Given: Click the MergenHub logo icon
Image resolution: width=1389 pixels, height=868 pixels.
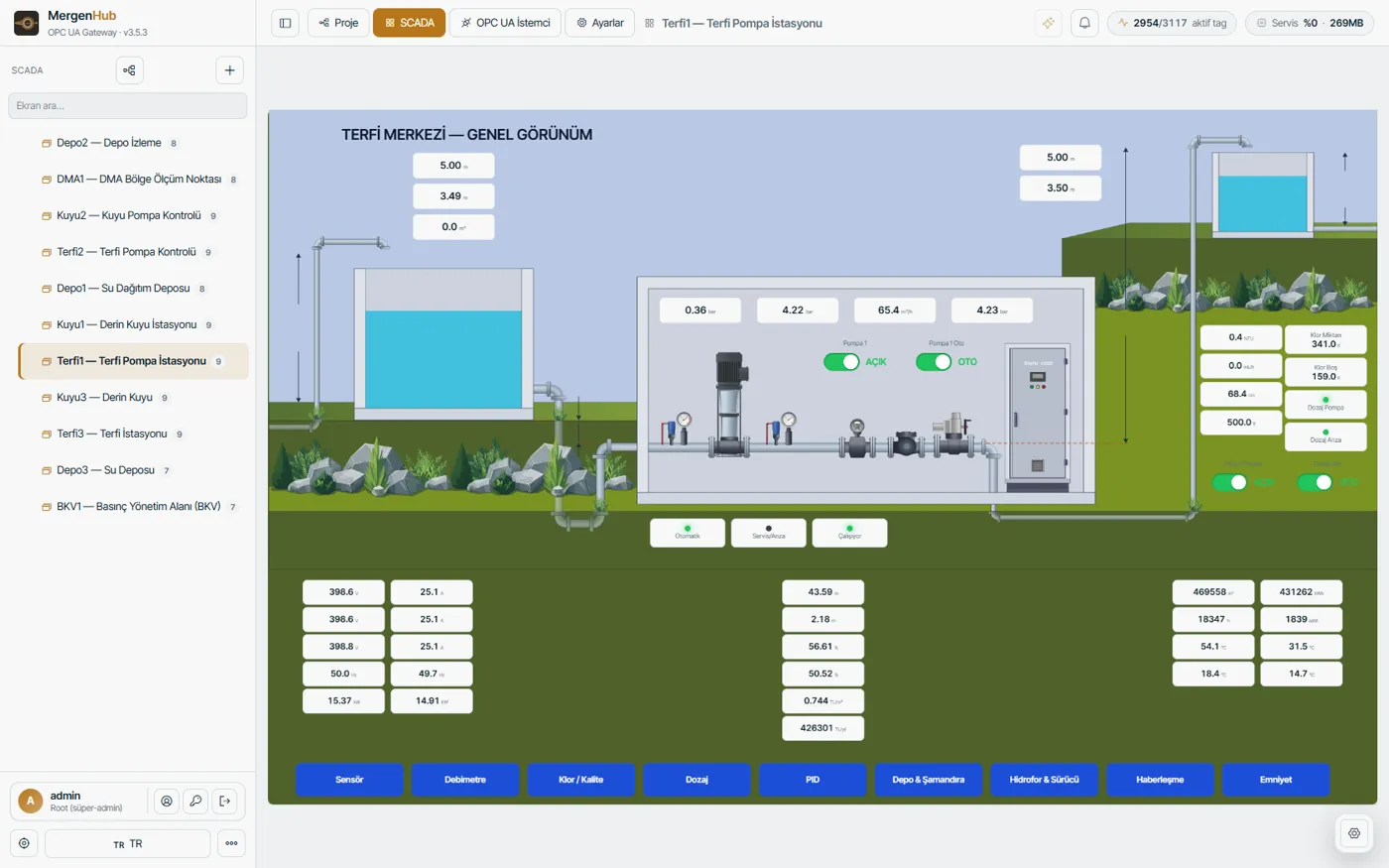Looking at the screenshot, I should pyautogui.click(x=27, y=23).
